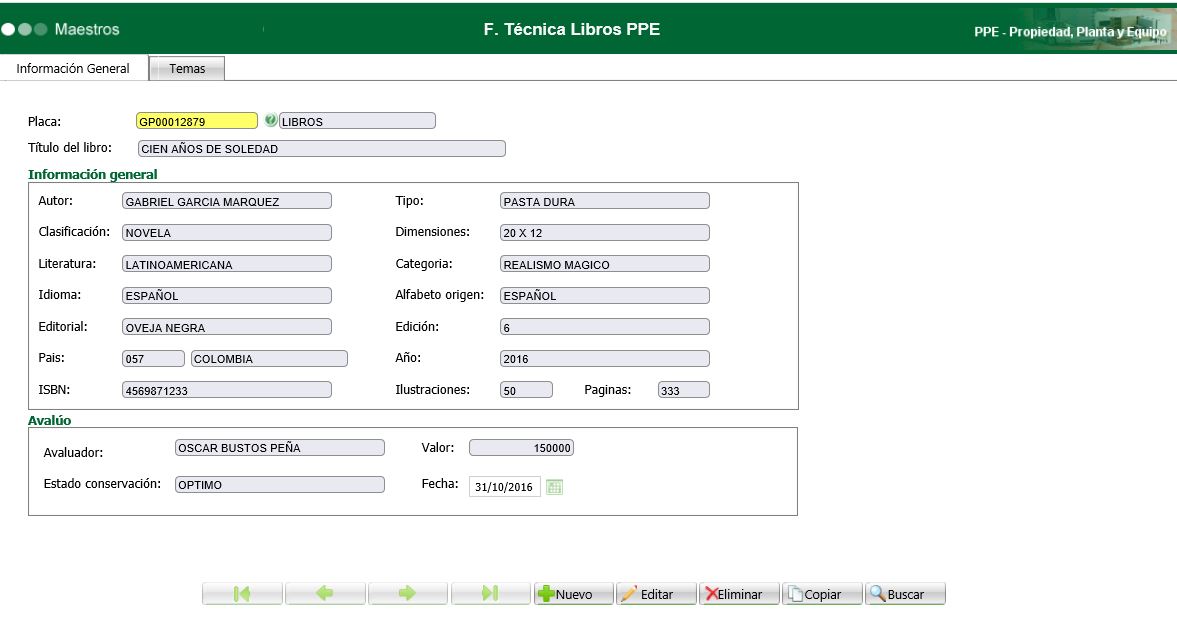Screen dimensions: 1177x633
Task: Click the Paginas field 333
Action: tap(683, 390)
